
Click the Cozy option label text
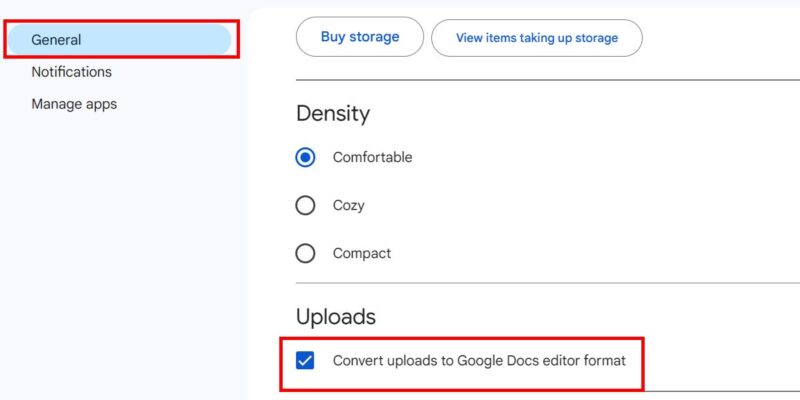point(348,205)
